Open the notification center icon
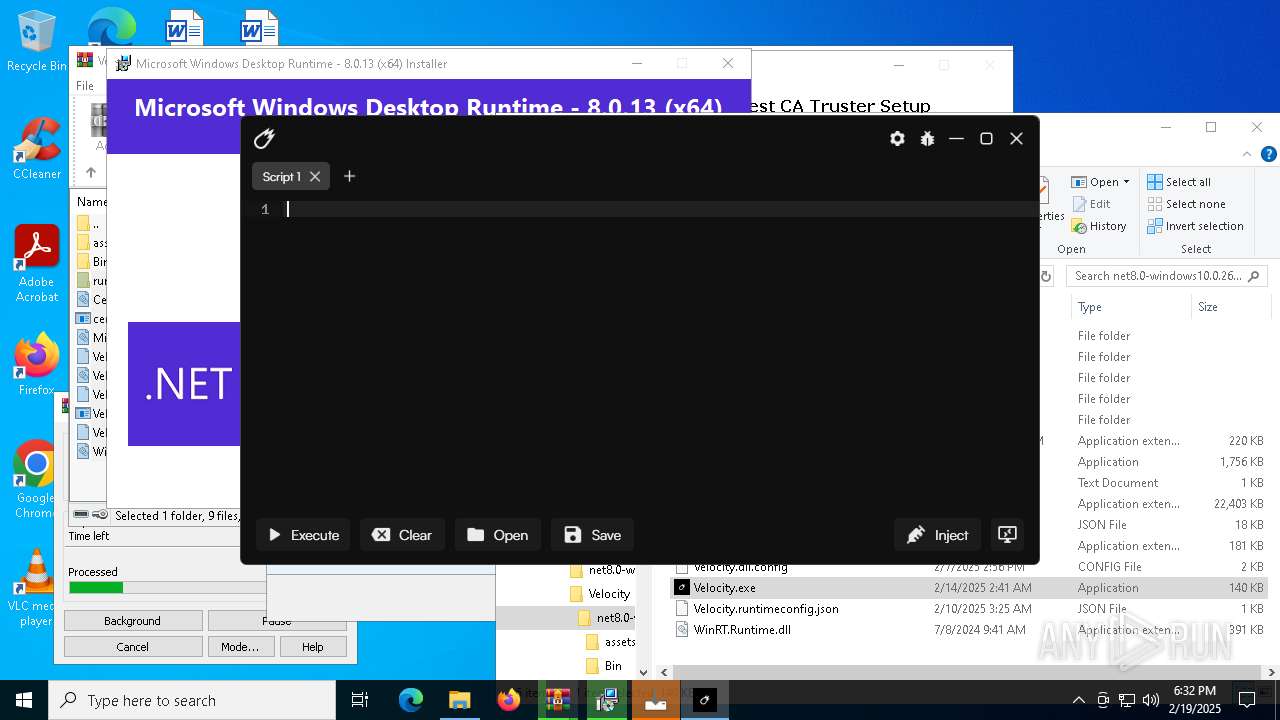 tap(1246, 700)
